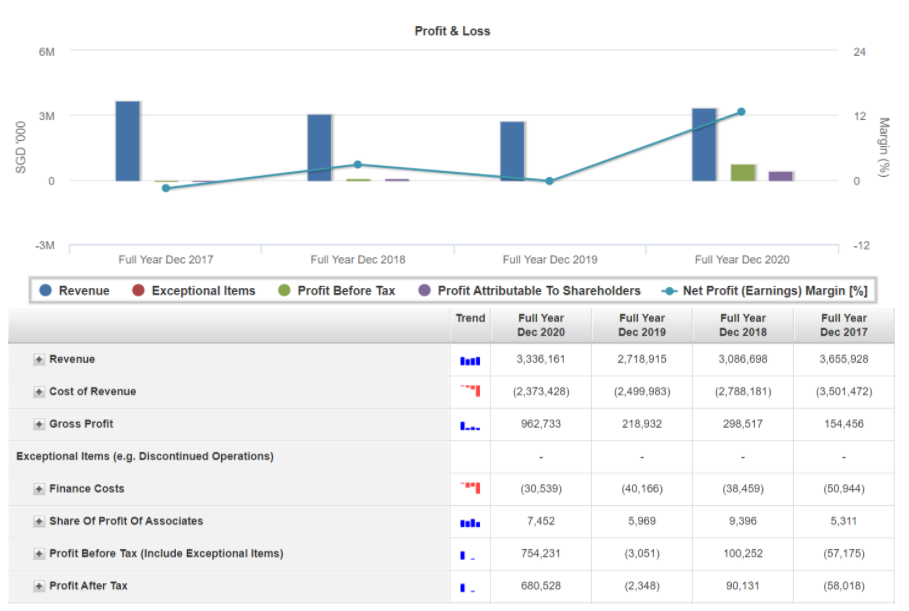
Task: Expand the Cost of Revenue row
Action: click(39, 392)
